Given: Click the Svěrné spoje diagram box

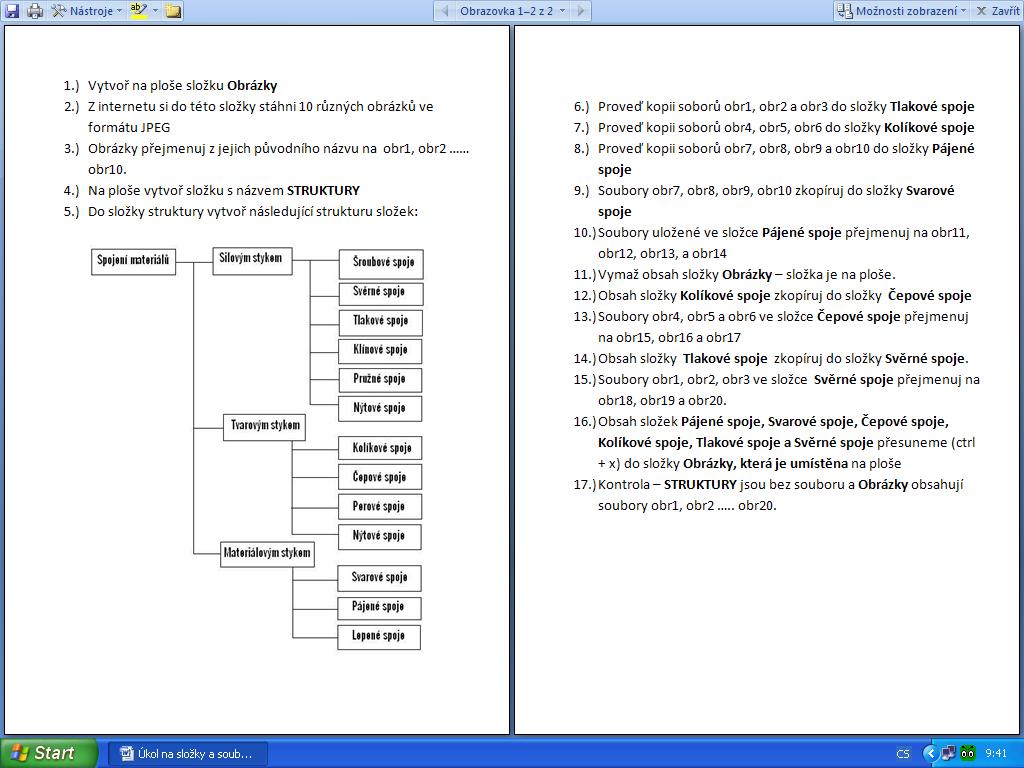Looking at the screenshot, I should (381, 293).
